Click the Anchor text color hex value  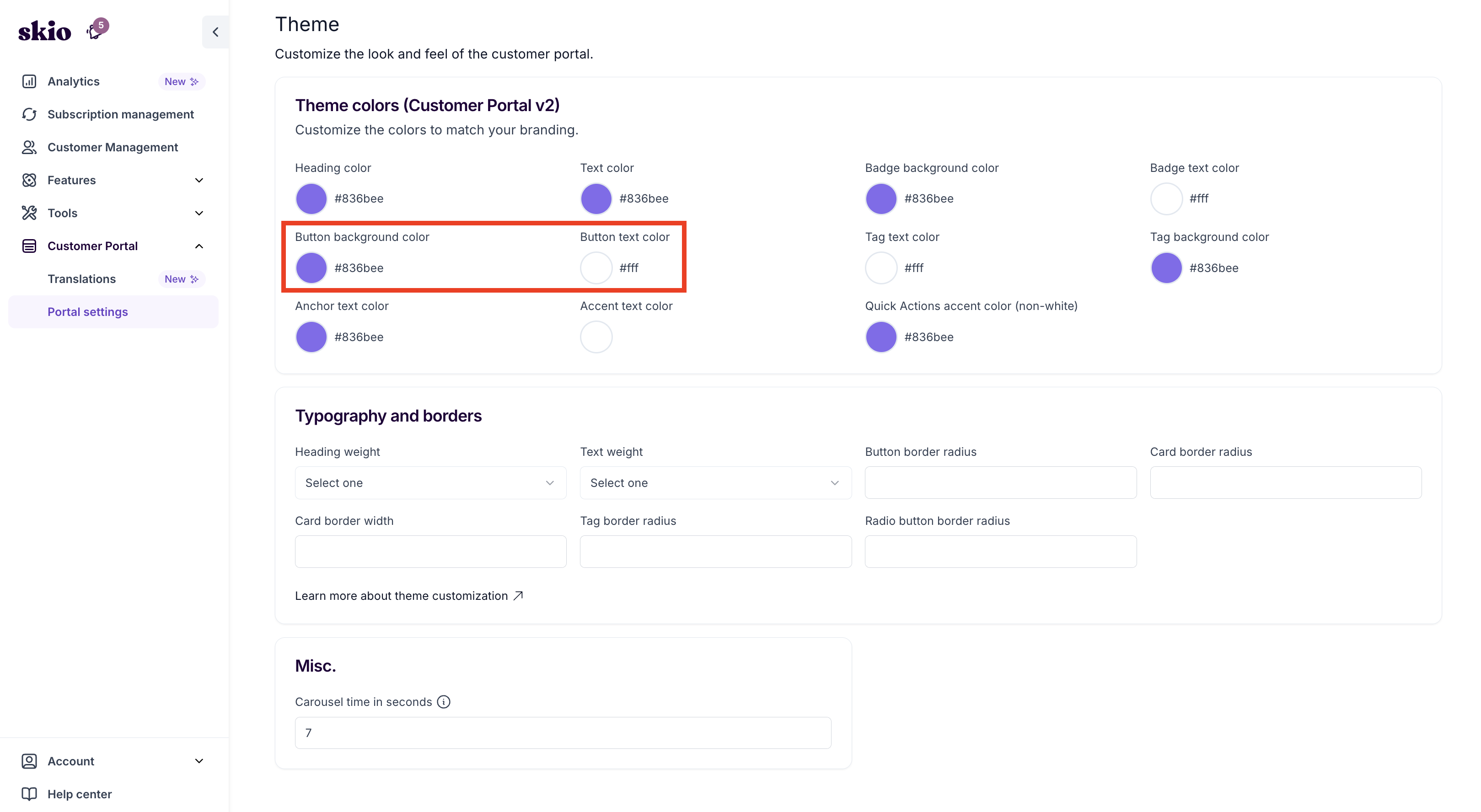tap(359, 337)
